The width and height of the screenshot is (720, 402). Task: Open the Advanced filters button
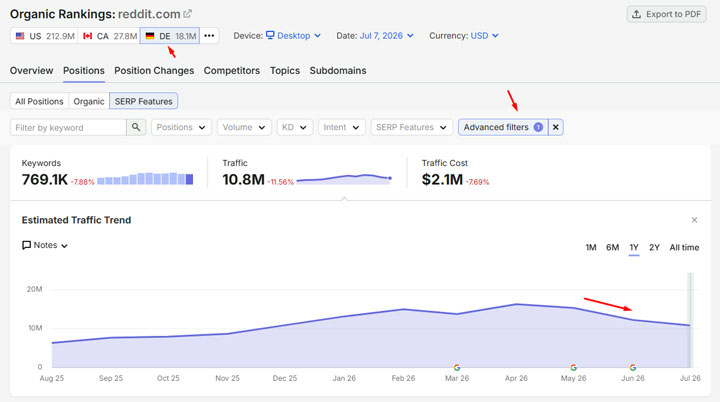point(503,127)
